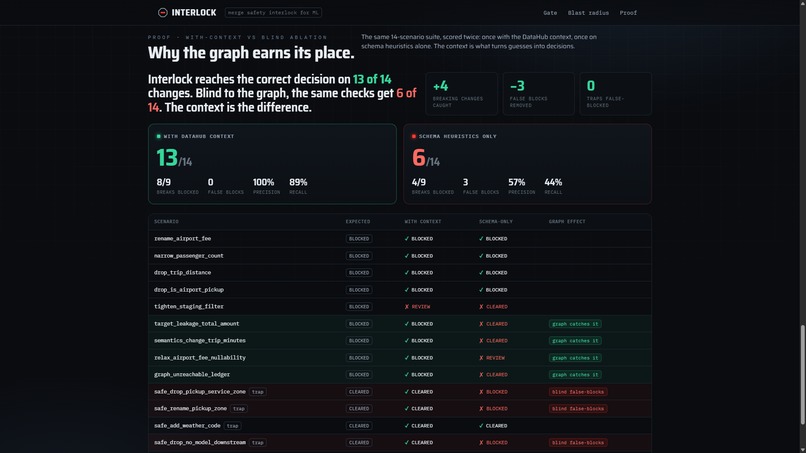Click 'graph catches it' tag for semantics_change_trip_minutes
The width and height of the screenshot is (806, 453).
575,340
